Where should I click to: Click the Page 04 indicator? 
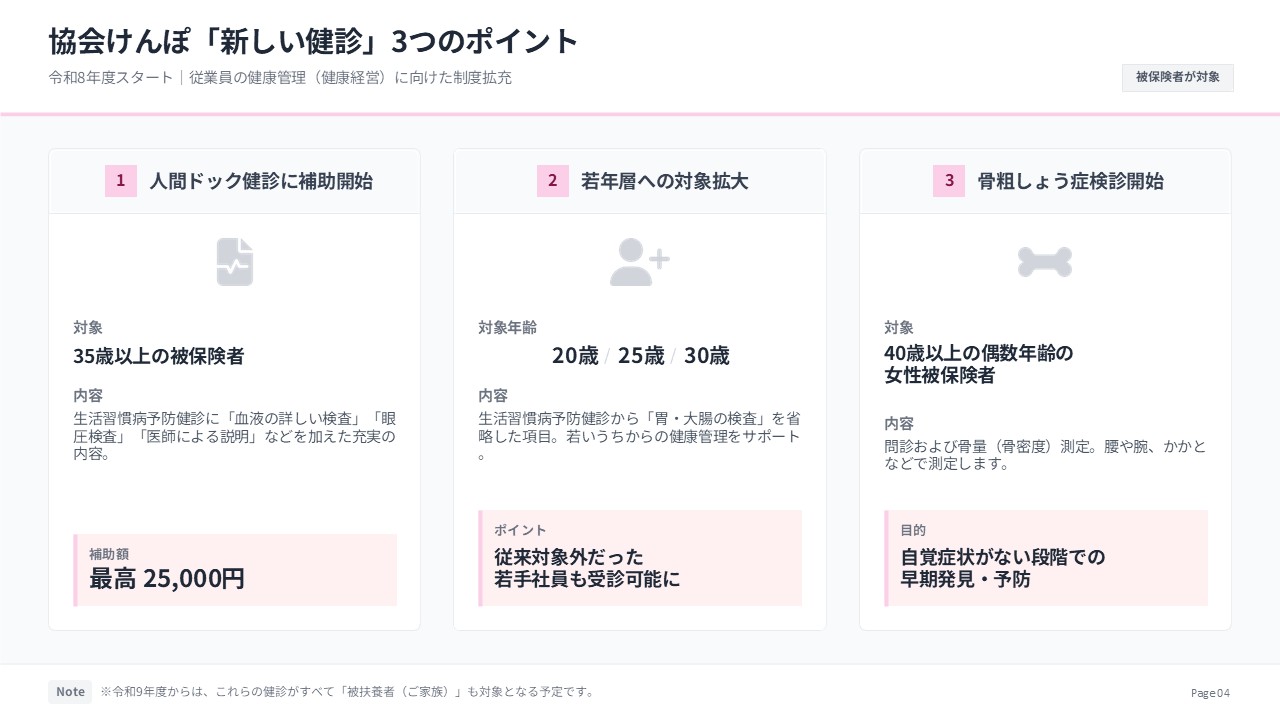click(x=1210, y=693)
